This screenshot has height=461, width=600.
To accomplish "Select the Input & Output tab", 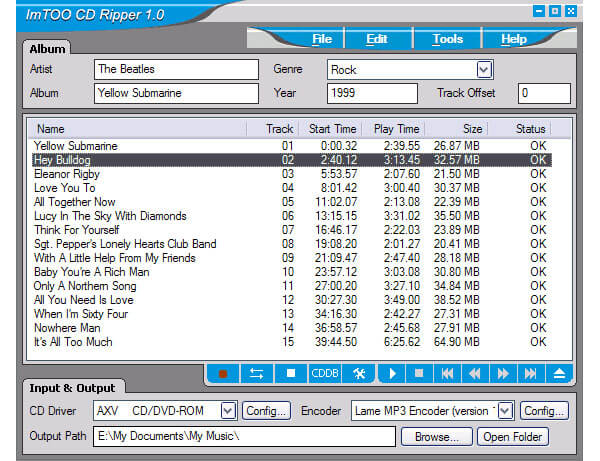I will point(72,388).
